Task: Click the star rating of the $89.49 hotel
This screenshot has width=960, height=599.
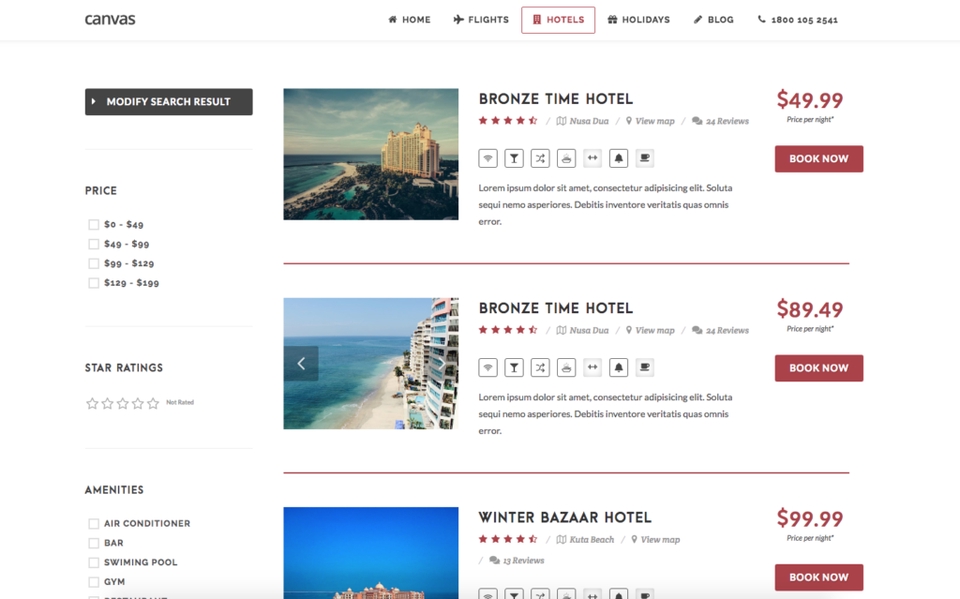Action: click(x=508, y=330)
